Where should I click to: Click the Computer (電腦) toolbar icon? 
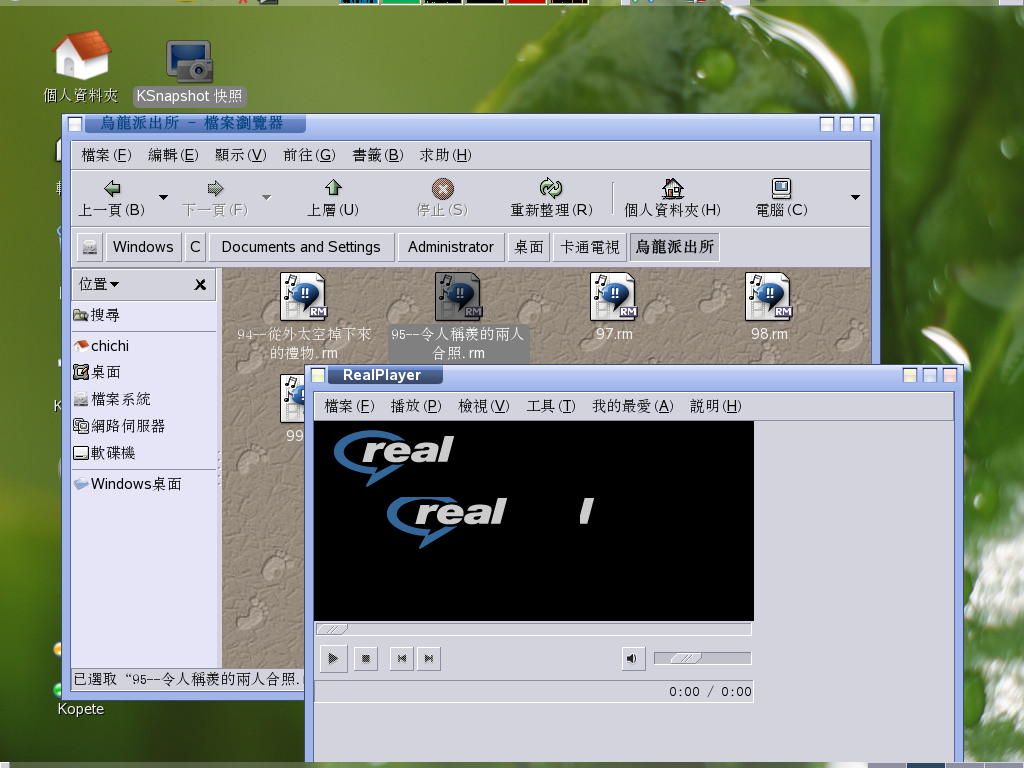point(781,188)
